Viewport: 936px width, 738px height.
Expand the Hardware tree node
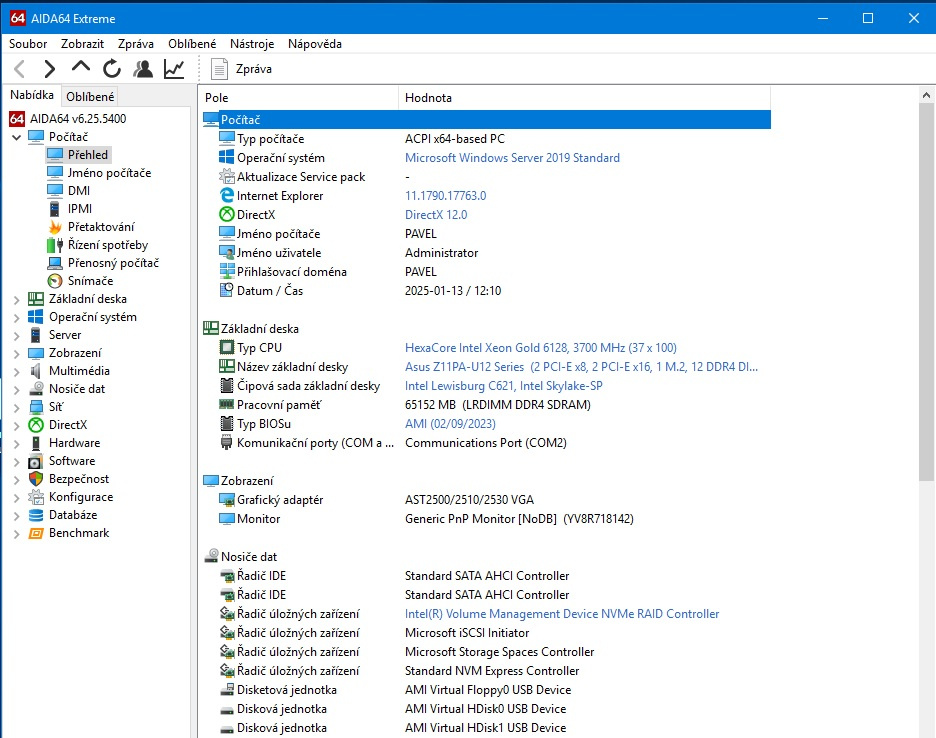17,444
